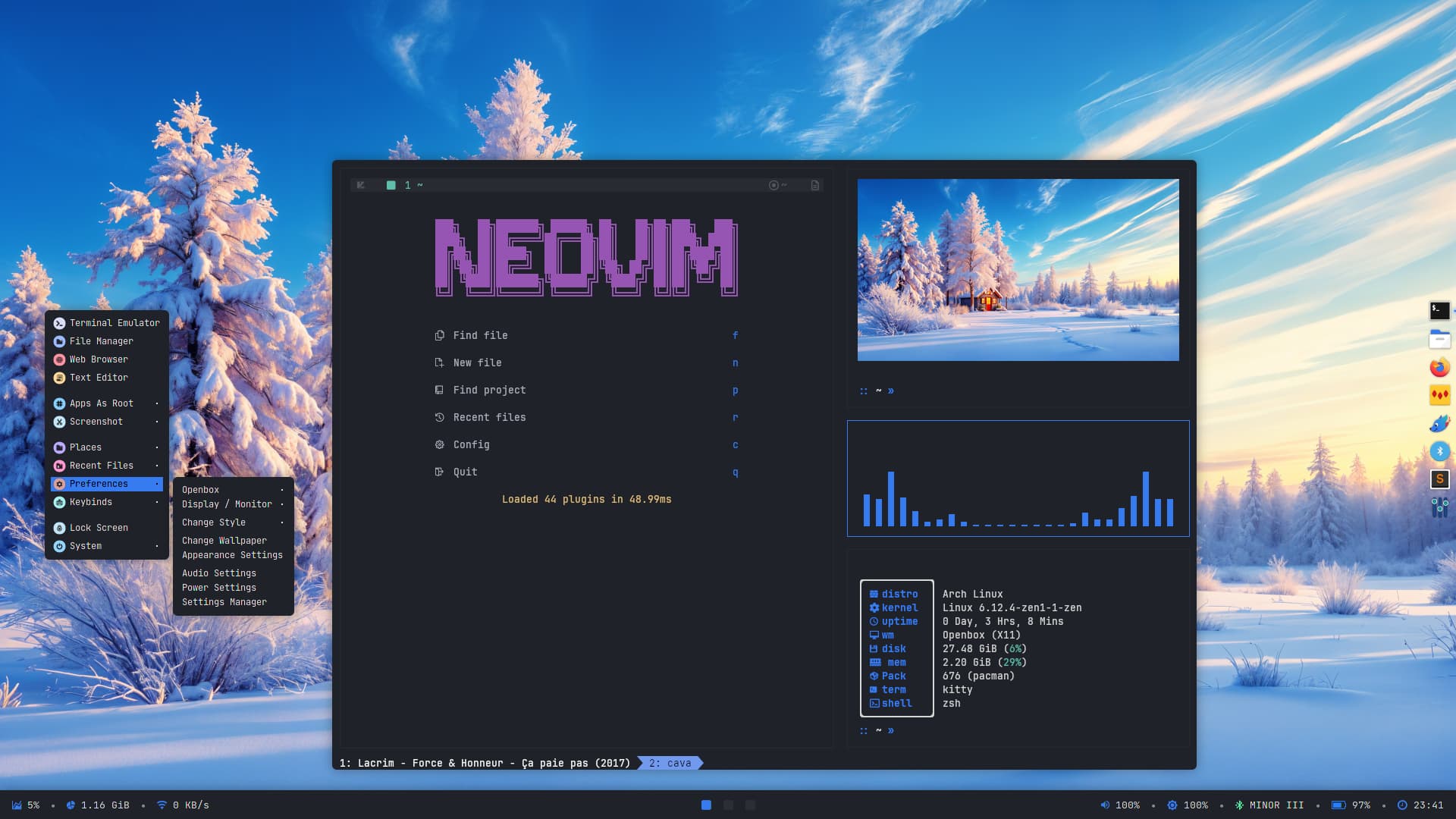Expand the Openbox submenu under Preferences
The image size is (1456, 819).
(x=233, y=490)
